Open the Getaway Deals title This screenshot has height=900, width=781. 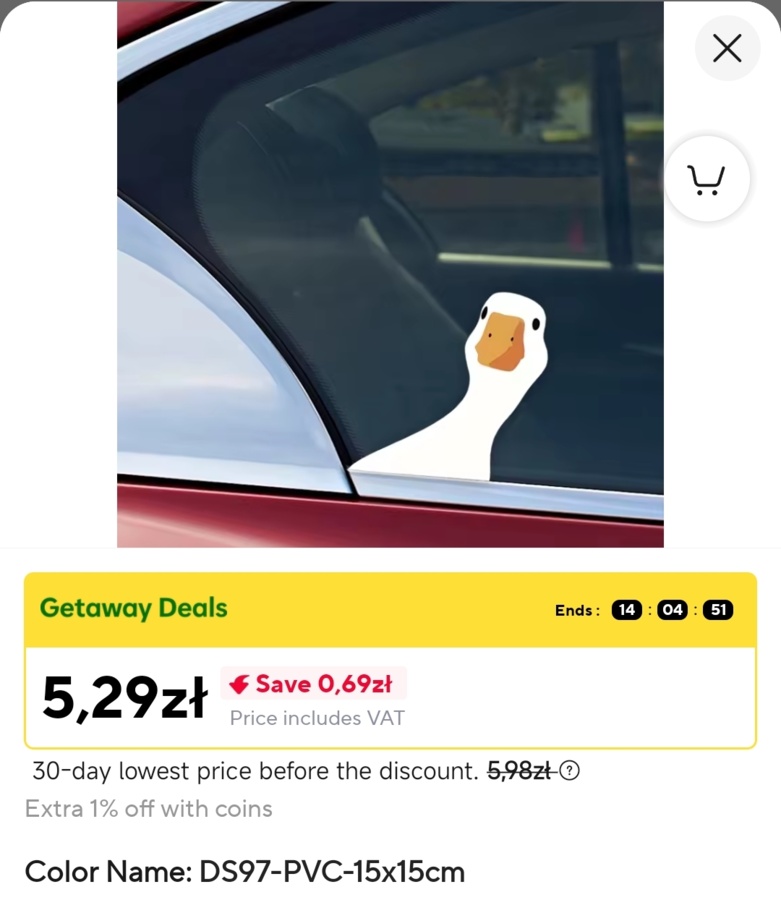pyautogui.click(x=134, y=608)
